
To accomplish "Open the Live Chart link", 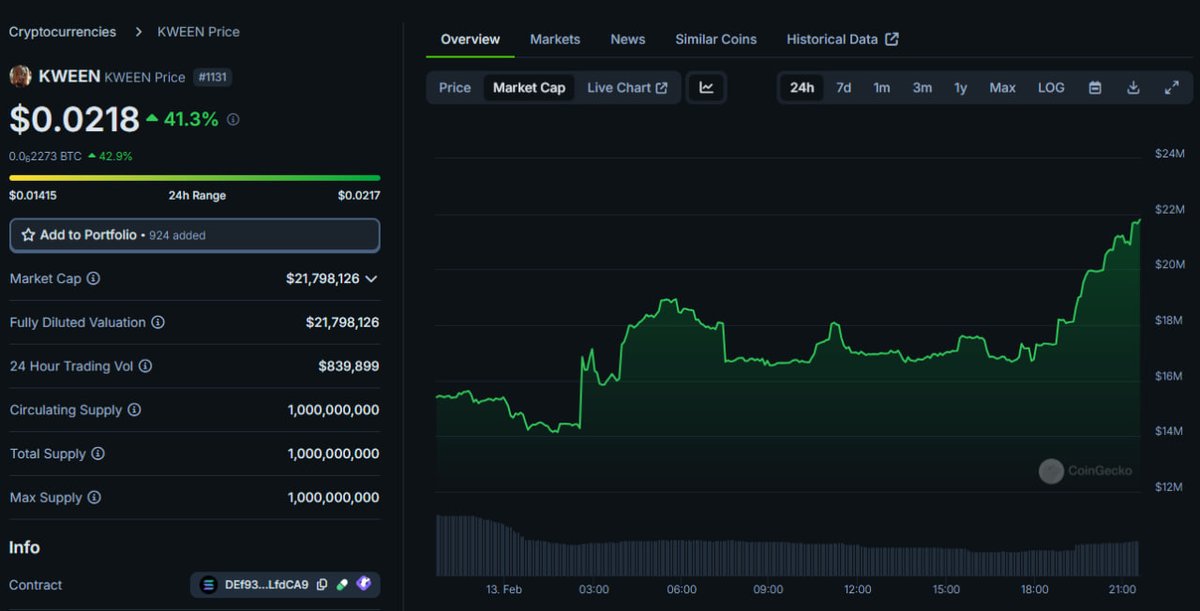I will point(627,88).
